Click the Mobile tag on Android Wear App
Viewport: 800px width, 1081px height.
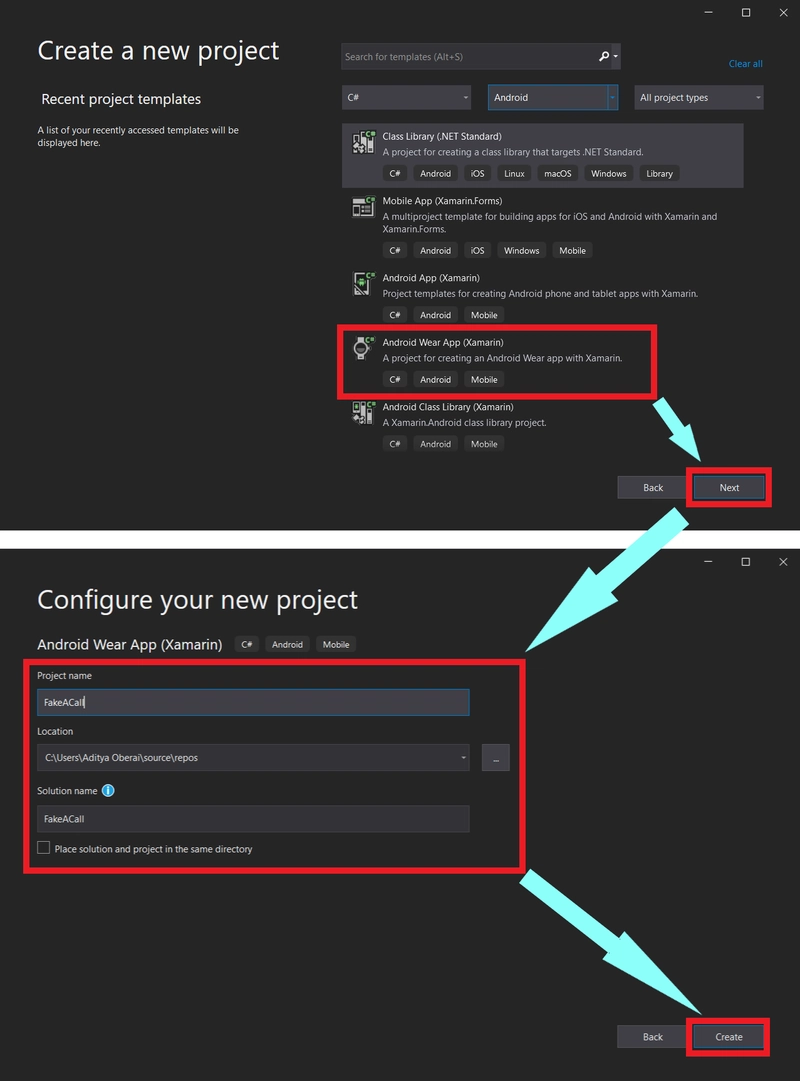click(484, 380)
